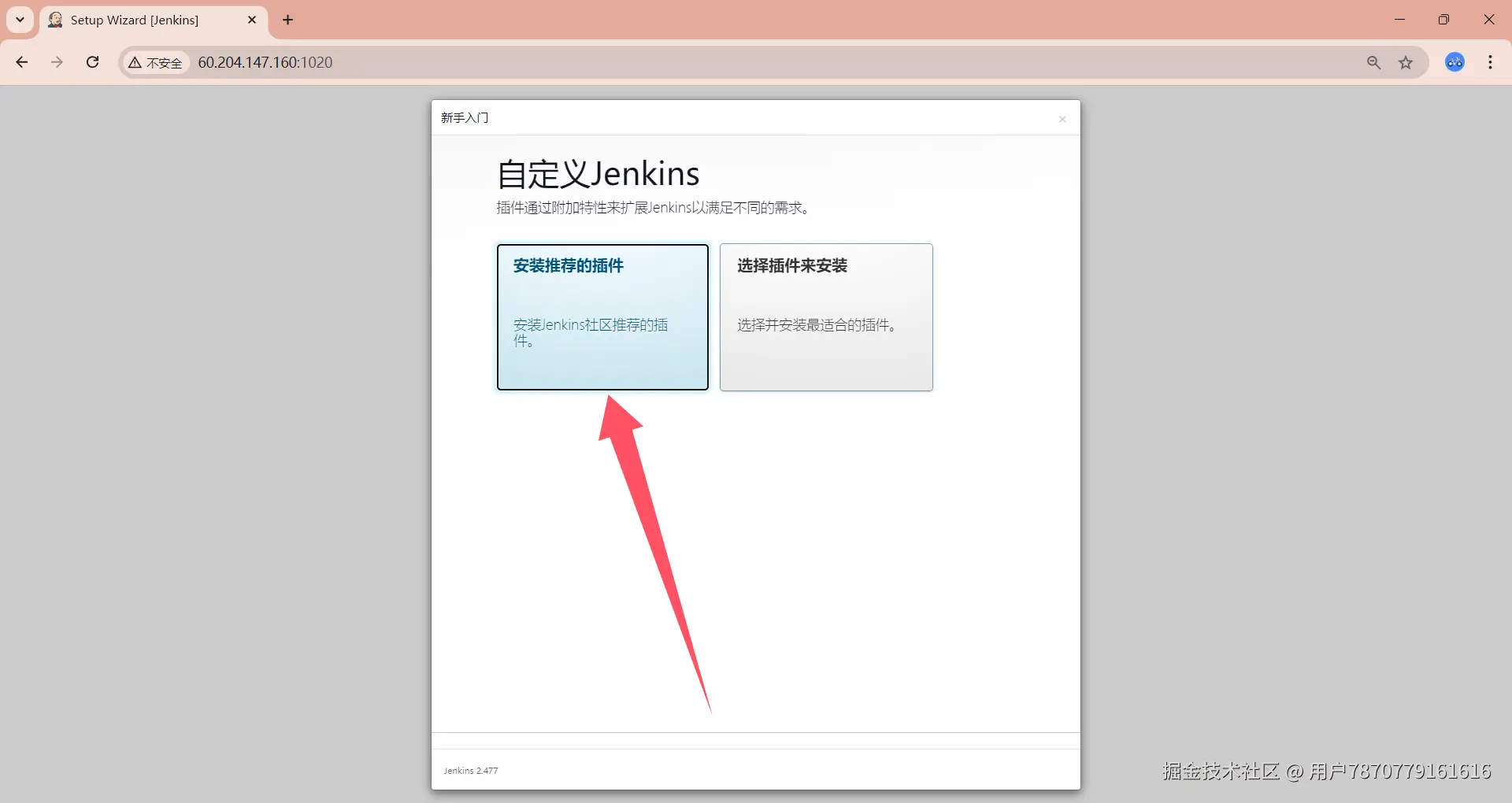The height and width of the screenshot is (803, 1512).
Task: Open the zoom magnifier in address bar
Action: pos(1373,62)
